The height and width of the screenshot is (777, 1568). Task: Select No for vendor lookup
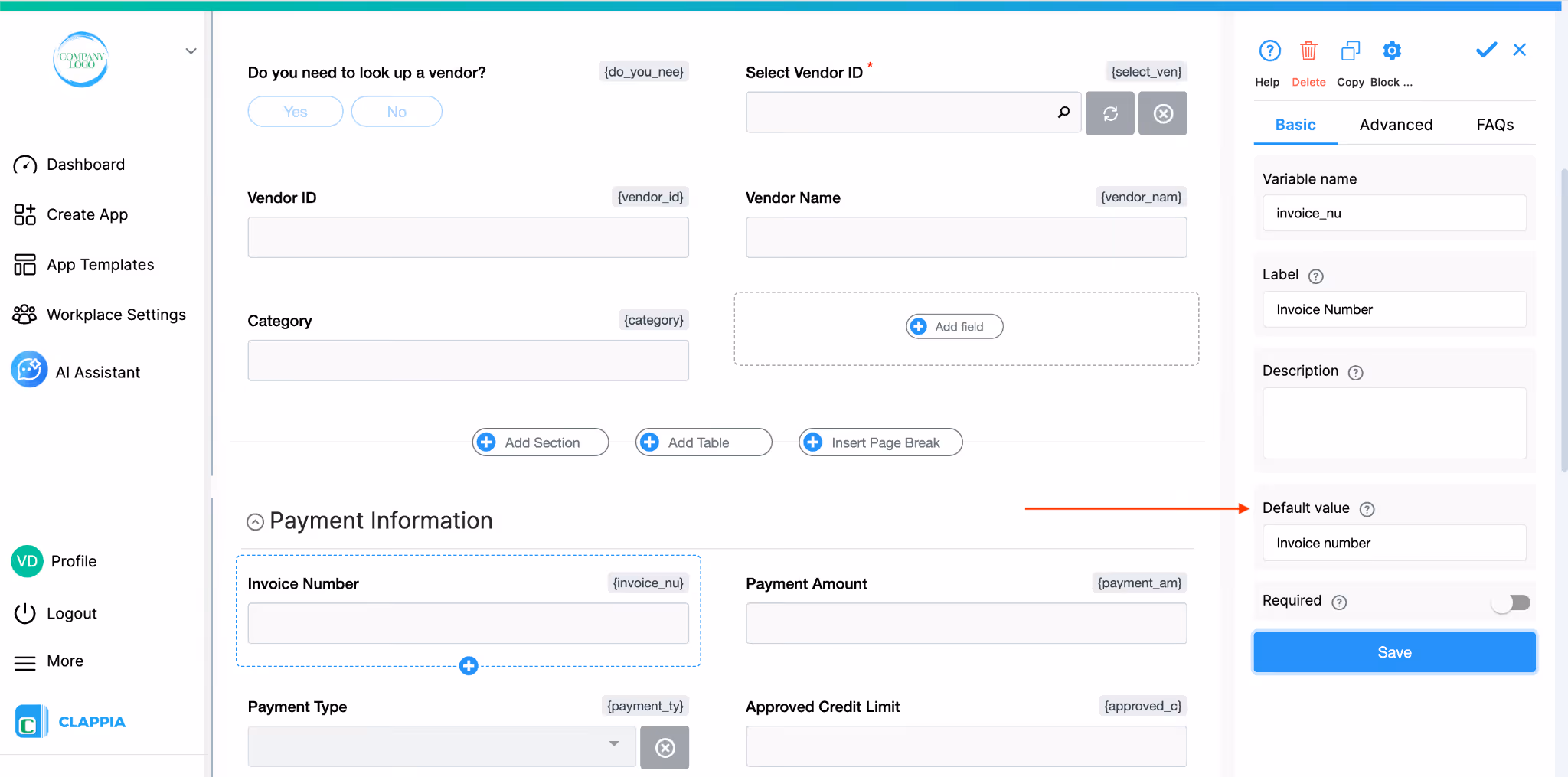pos(397,112)
